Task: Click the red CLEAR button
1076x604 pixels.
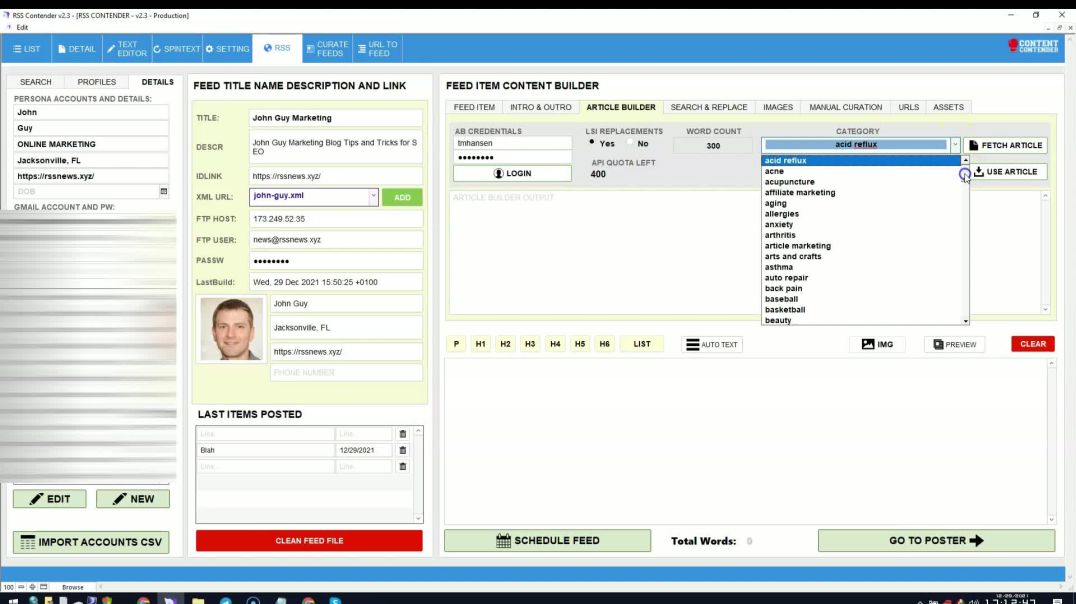Action: pos(1033,344)
